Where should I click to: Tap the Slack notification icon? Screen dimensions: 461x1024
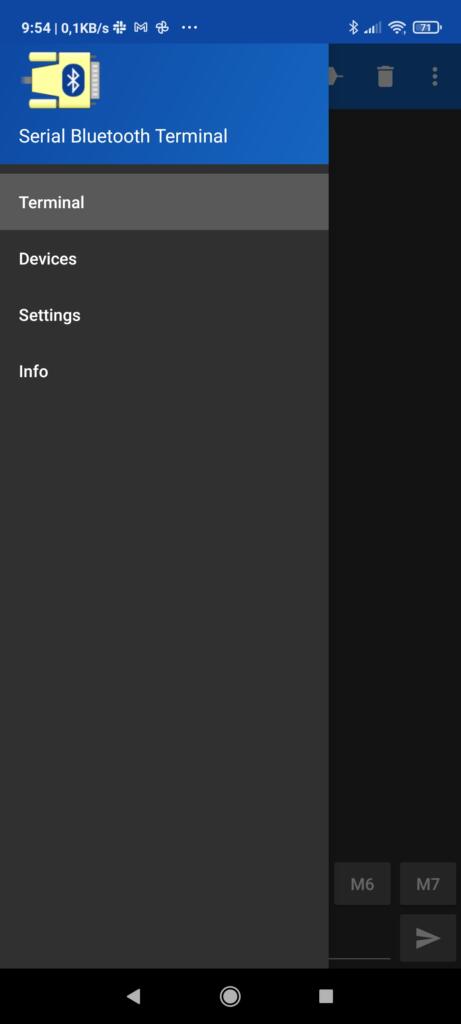coord(119,27)
